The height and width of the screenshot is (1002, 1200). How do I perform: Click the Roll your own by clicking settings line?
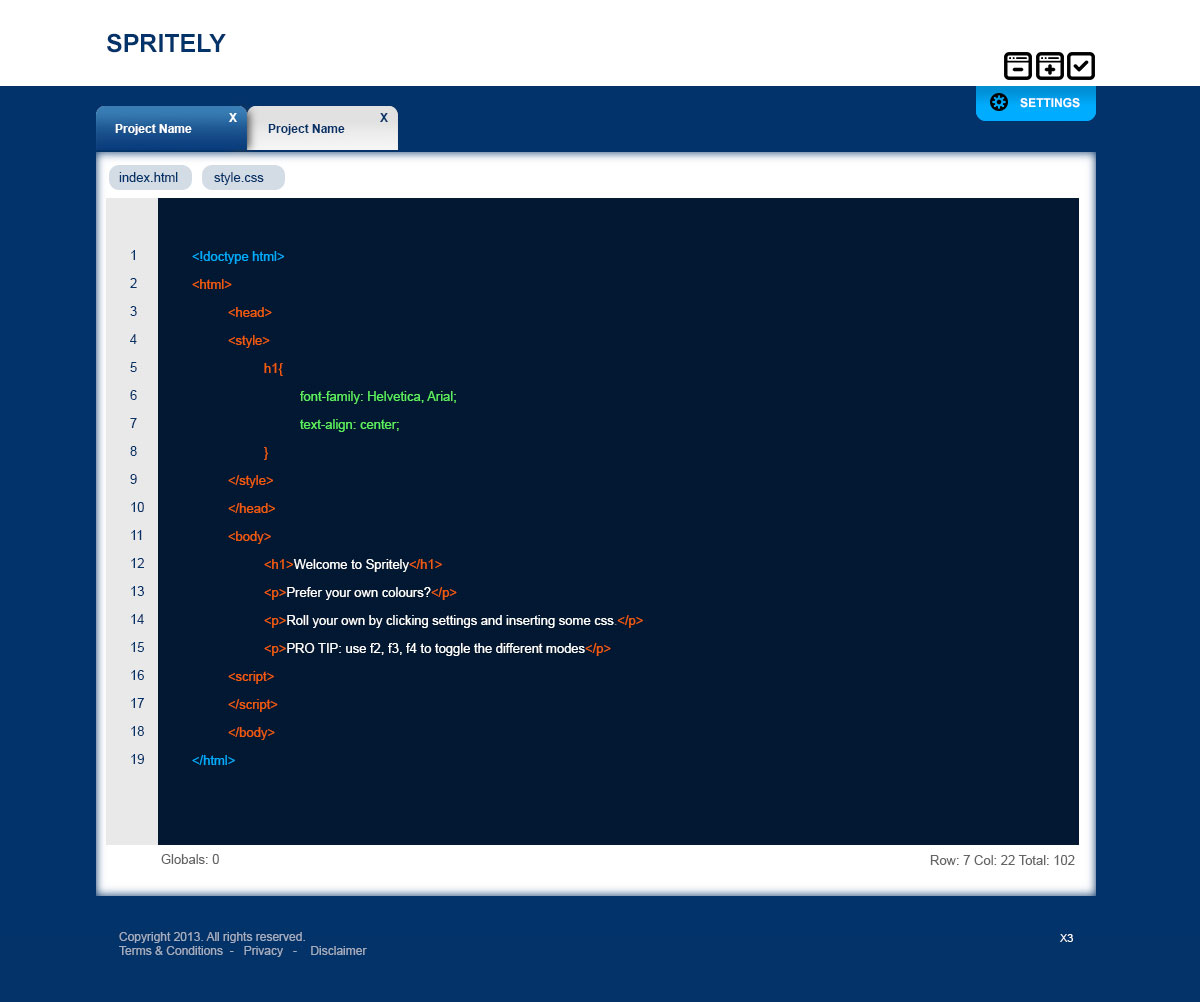pos(453,621)
